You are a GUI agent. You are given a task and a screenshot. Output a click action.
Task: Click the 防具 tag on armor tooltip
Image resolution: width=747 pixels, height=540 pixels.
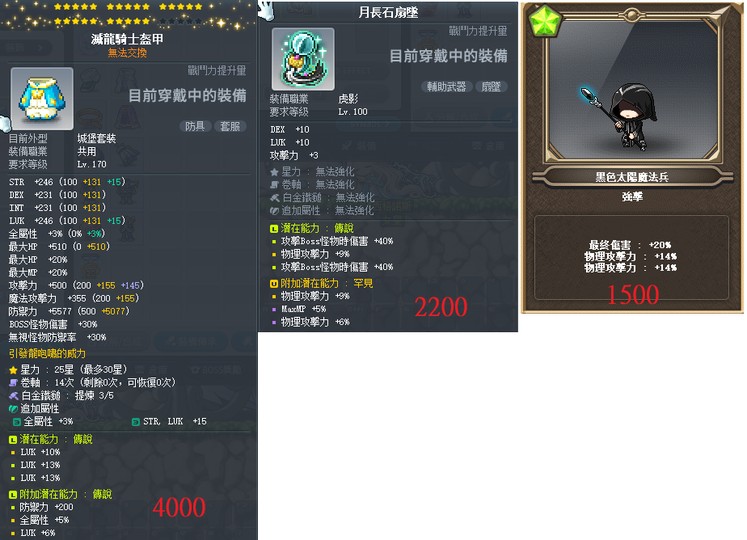[194, 126]
